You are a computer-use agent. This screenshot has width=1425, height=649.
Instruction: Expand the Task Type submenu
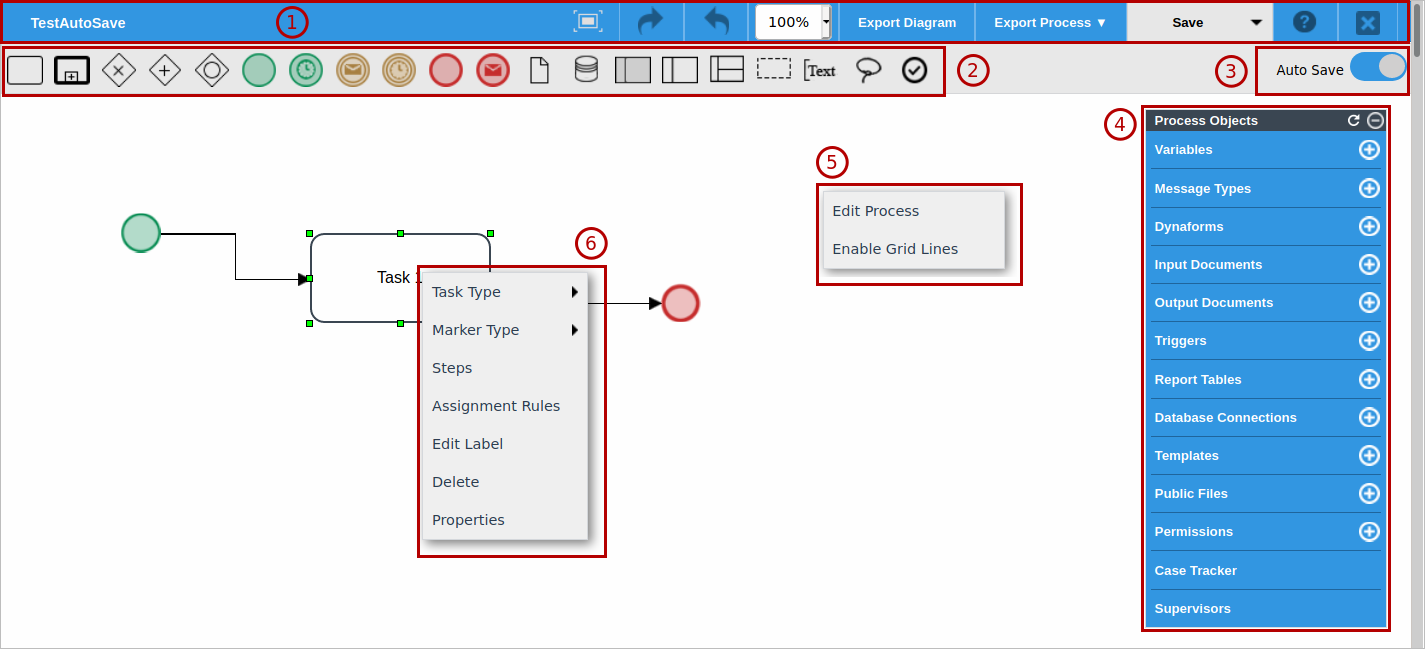[x=505, y=292]
